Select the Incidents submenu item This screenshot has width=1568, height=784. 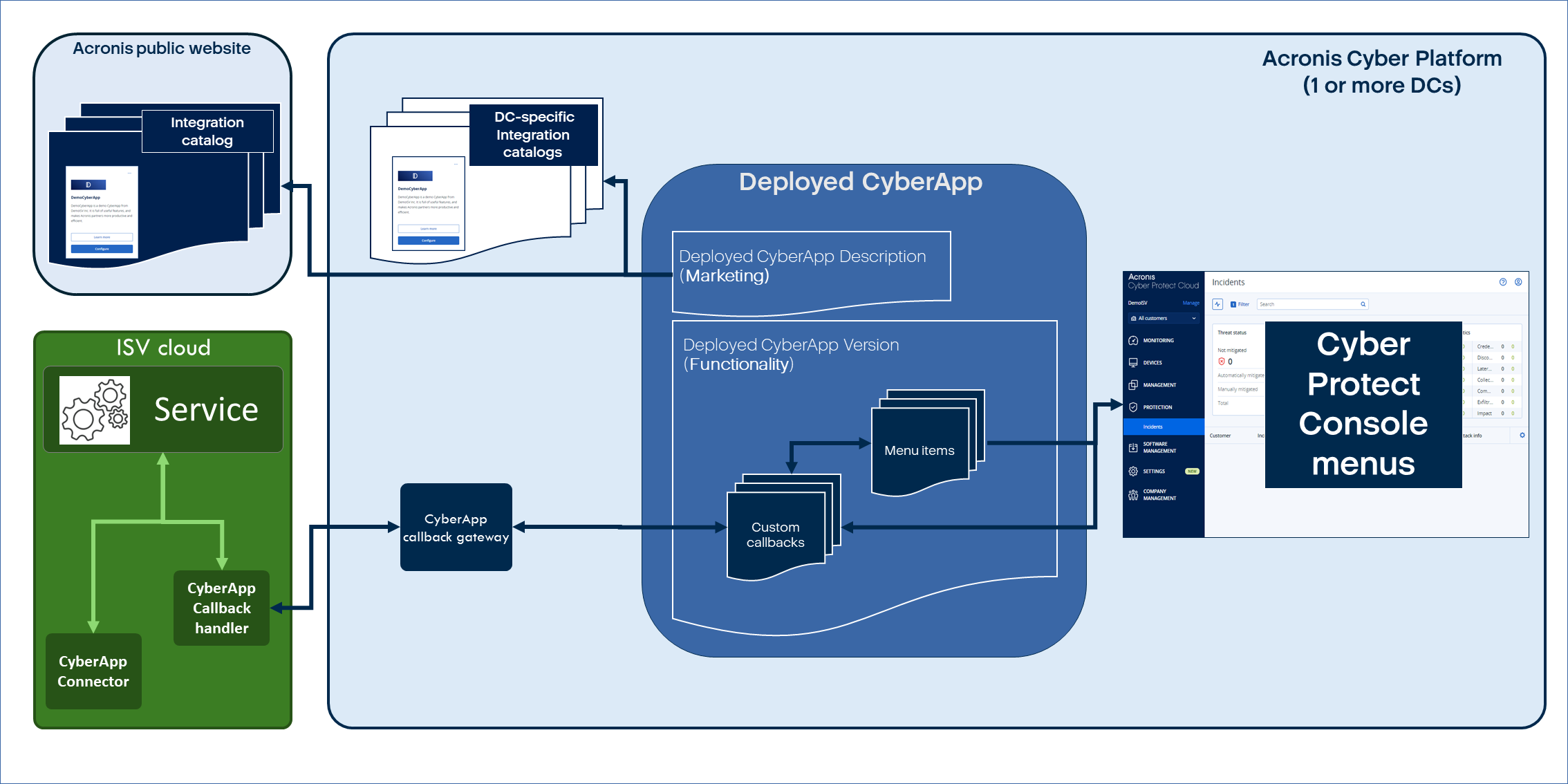(x=1164, y=427)
